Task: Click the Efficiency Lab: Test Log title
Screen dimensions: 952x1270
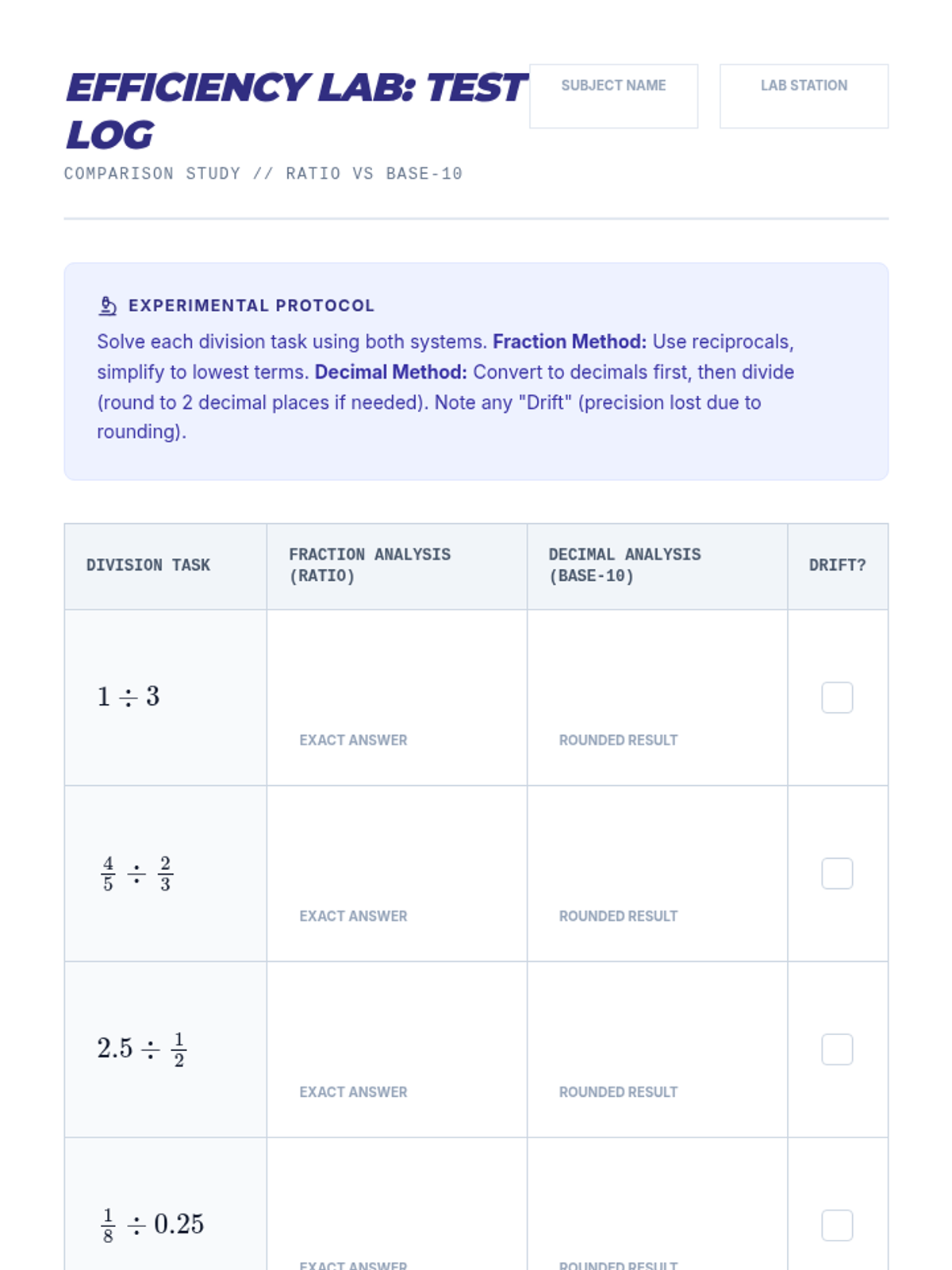Action: pyautogui.click(x=295, y=110)
